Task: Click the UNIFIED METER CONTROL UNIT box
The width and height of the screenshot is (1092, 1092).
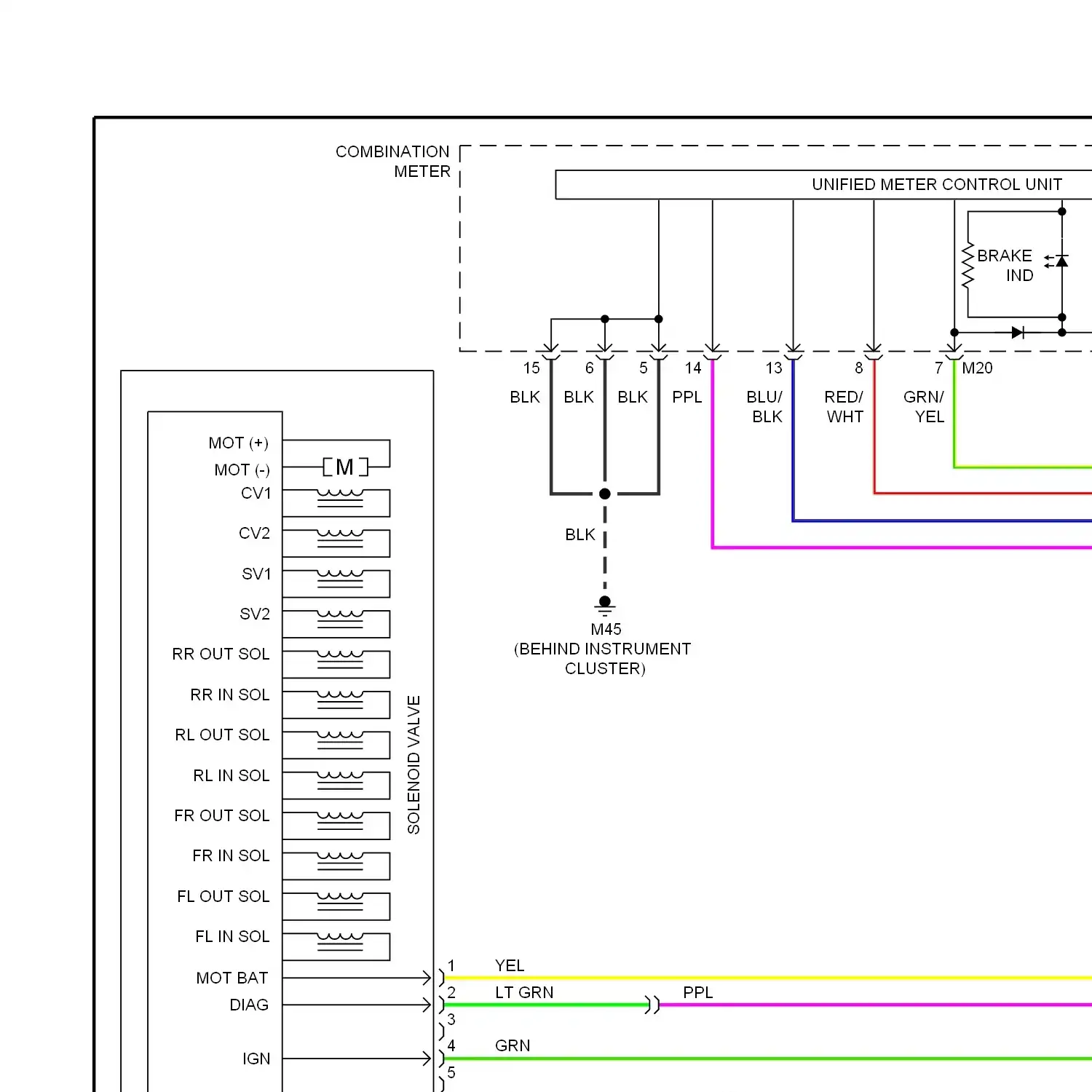Action: (823, 184)
